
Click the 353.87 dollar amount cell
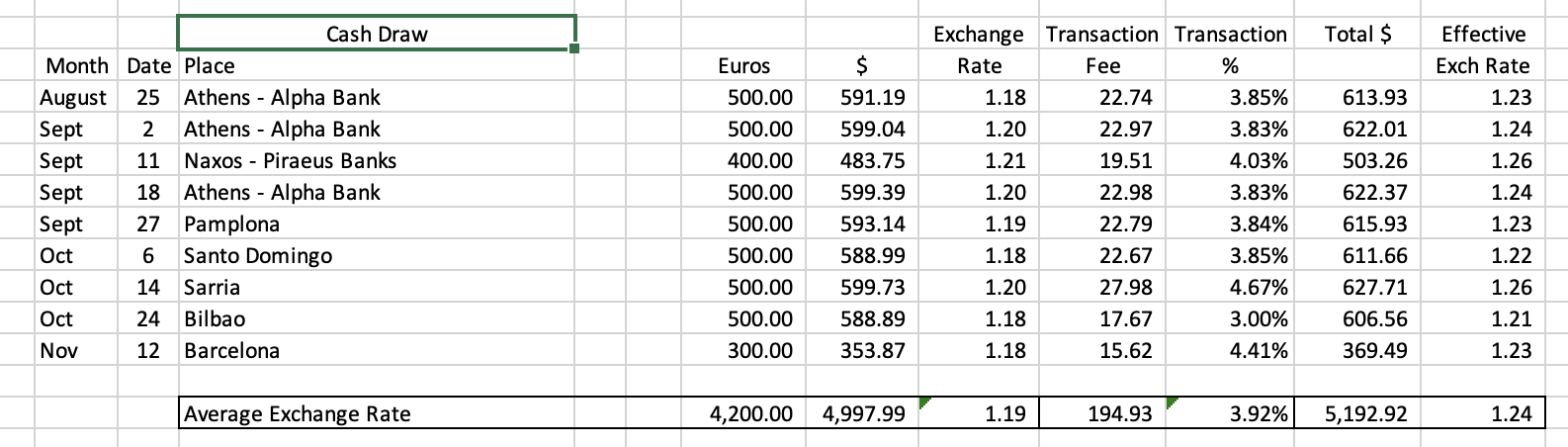pyautogui.click(x=871, y=350)
